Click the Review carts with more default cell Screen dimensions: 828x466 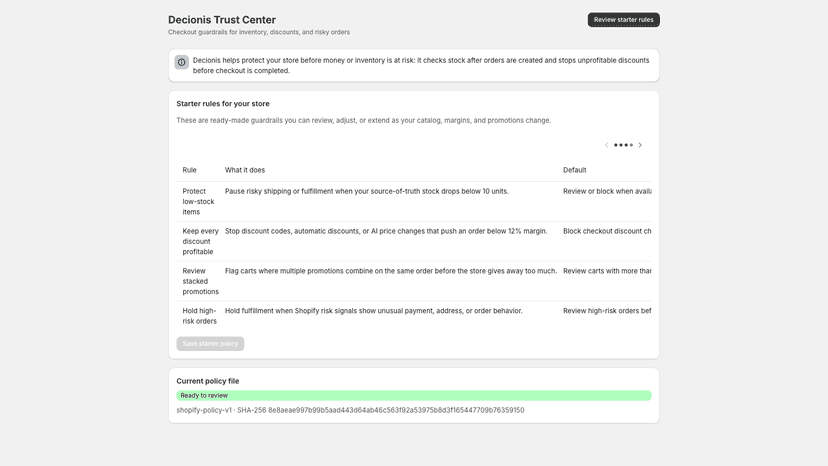pos(607,271)
